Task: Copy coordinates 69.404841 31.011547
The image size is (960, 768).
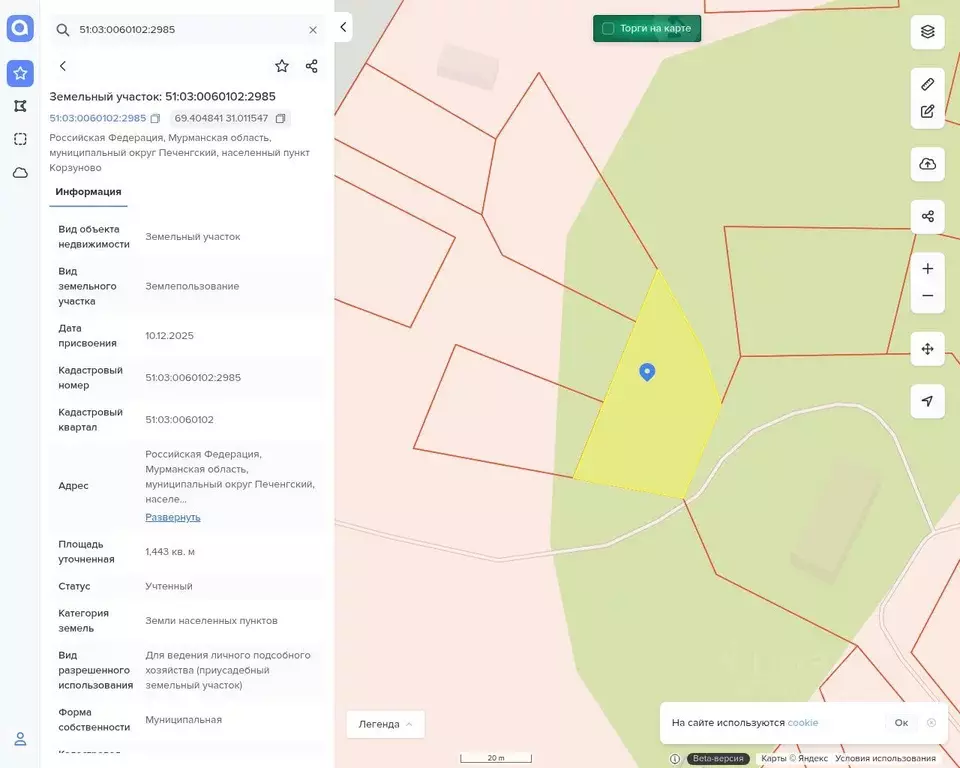Action: [280, 118]
